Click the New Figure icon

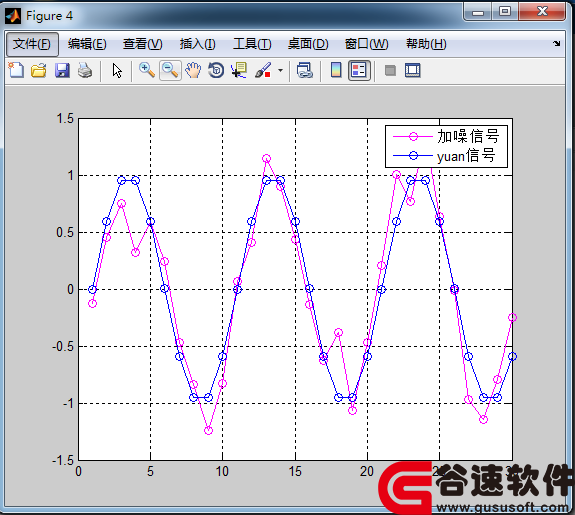(16, 70)
